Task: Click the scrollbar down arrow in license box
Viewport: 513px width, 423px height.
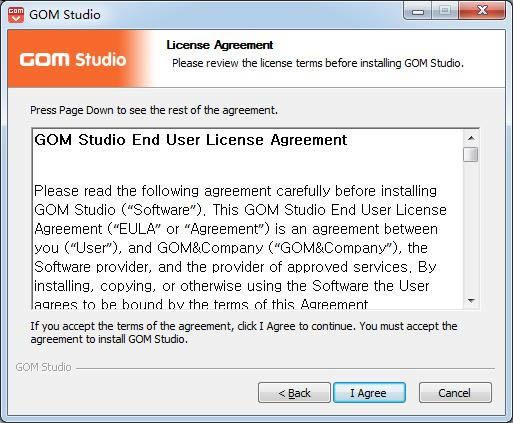Action: (x=471, y=301)
